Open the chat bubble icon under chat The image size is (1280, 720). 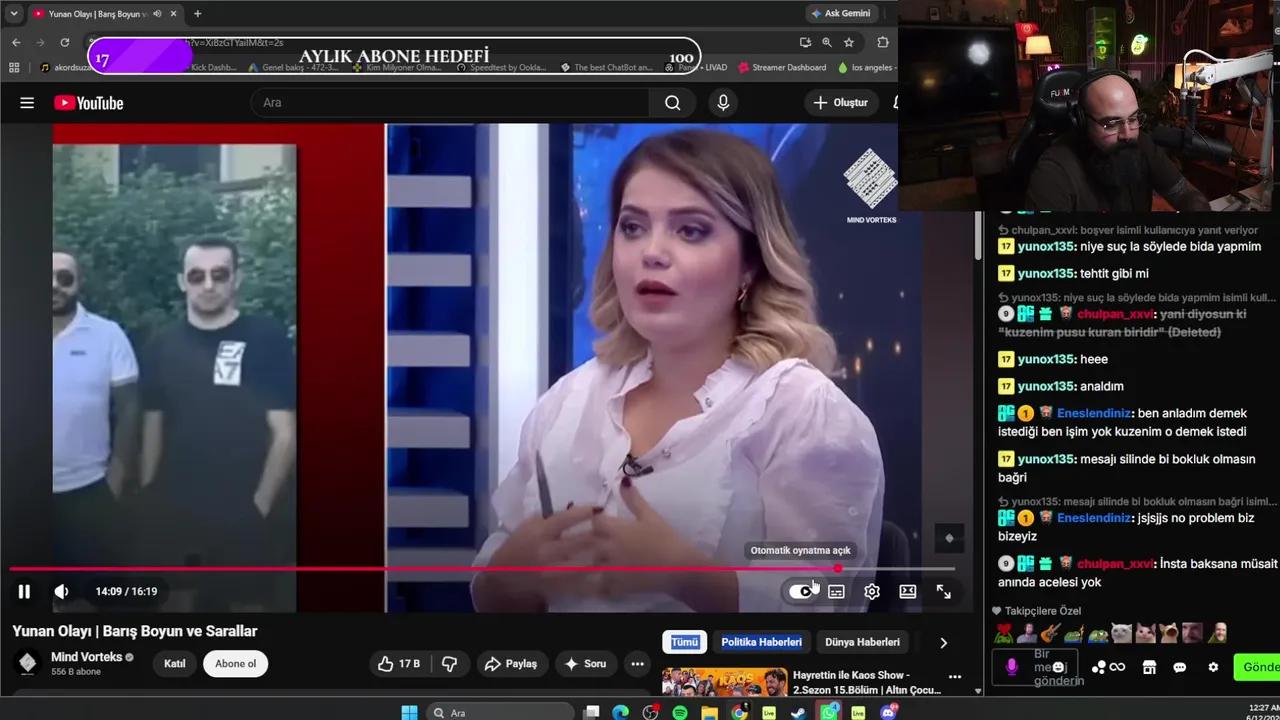pyautogui.click(x=1180, y=667)
